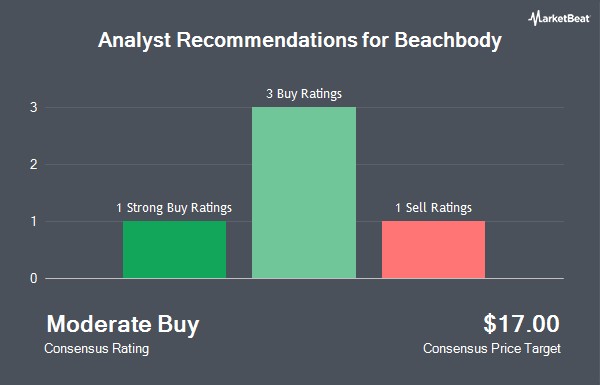Select the light green Buy Ratings bar

(x=304, y=192)
